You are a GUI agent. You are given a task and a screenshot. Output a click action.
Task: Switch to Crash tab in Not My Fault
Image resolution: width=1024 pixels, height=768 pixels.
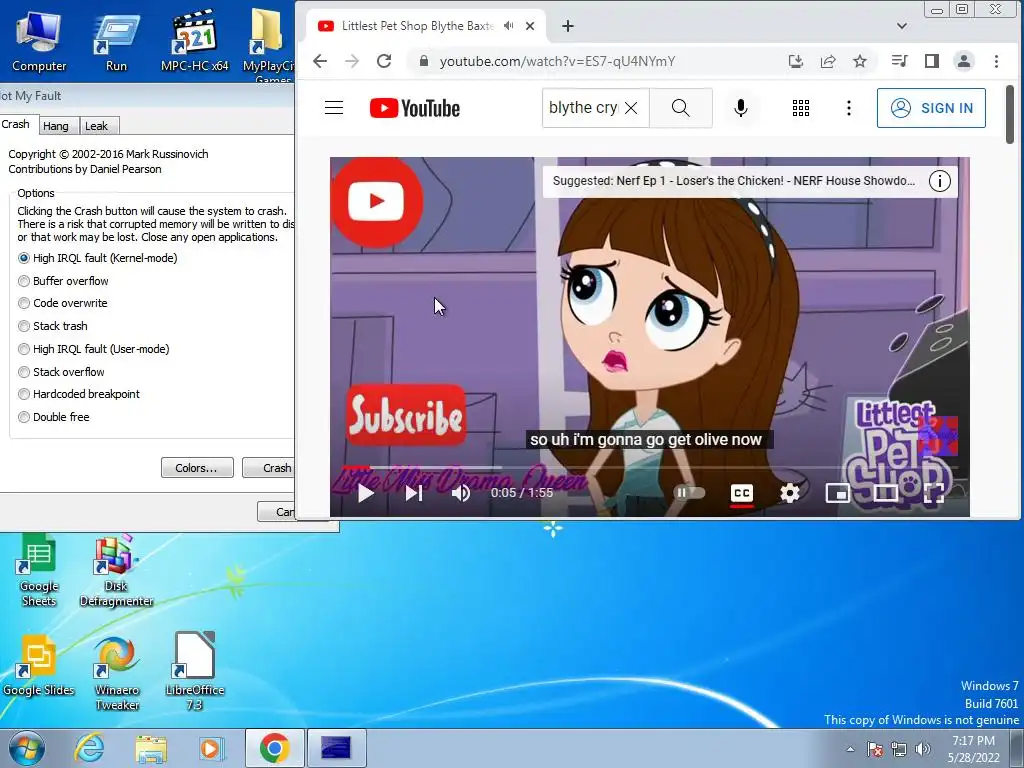(x=16, y=125)
